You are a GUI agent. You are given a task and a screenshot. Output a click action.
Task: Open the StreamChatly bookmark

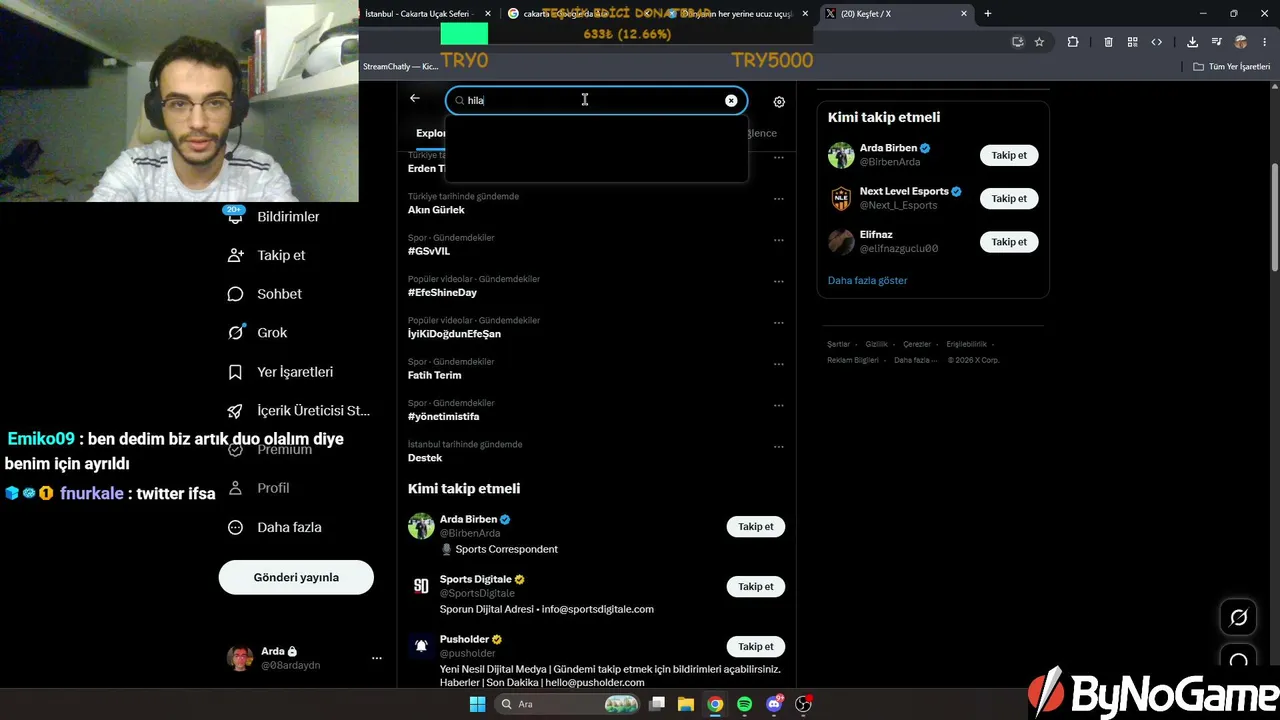point(400,66)
